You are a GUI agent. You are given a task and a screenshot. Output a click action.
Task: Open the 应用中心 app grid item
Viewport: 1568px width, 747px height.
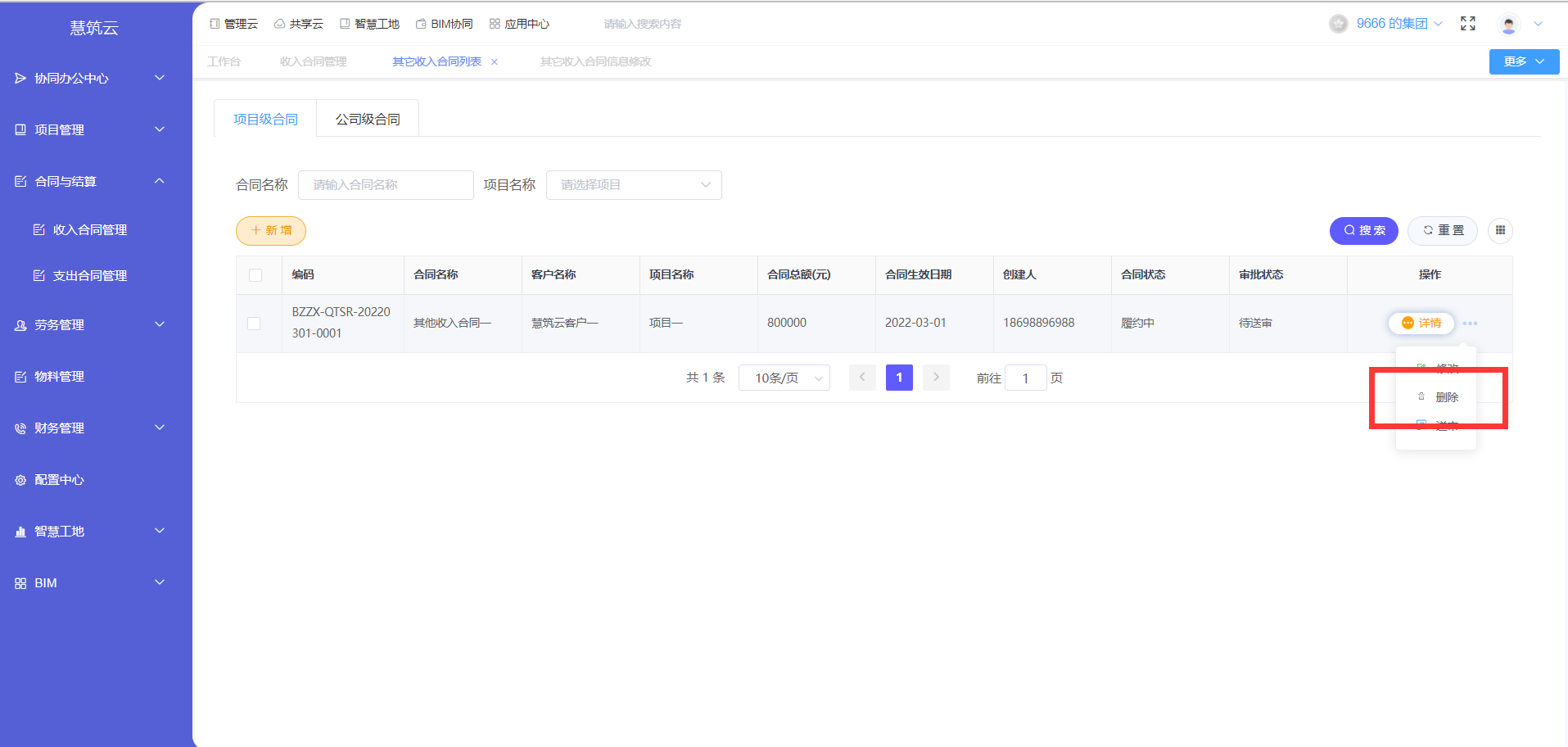[x=519, y=24]
